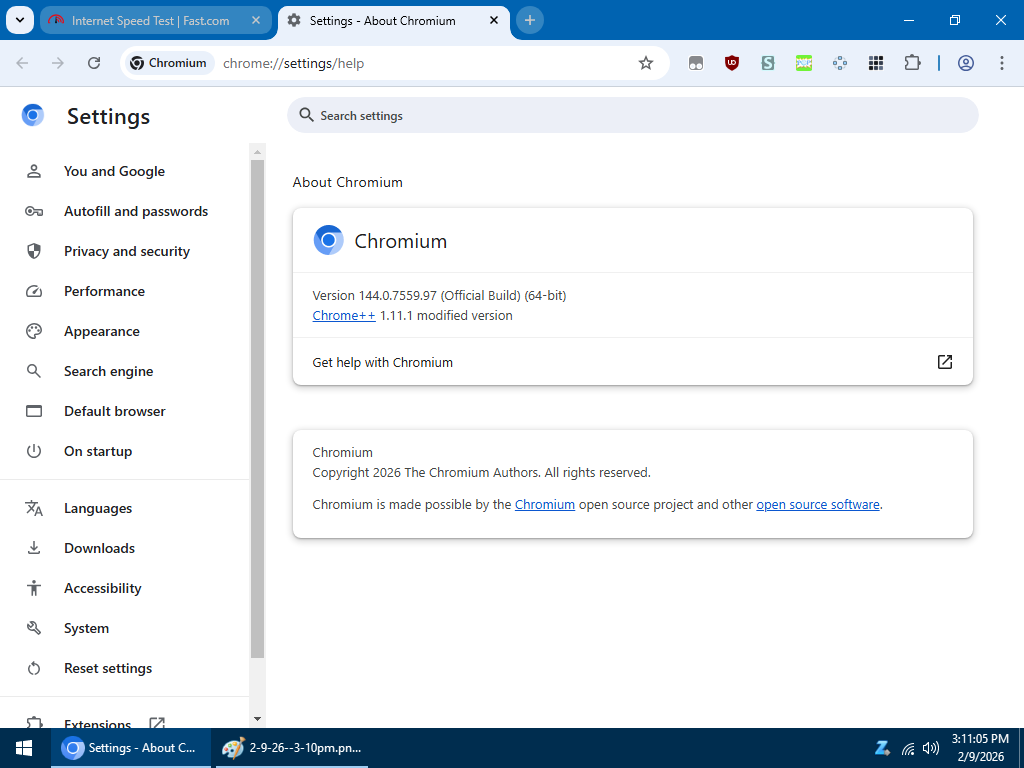Click the address bar URL chrome://settings/help
Viewport: 1024px width, 768px height.
(293, 63)
